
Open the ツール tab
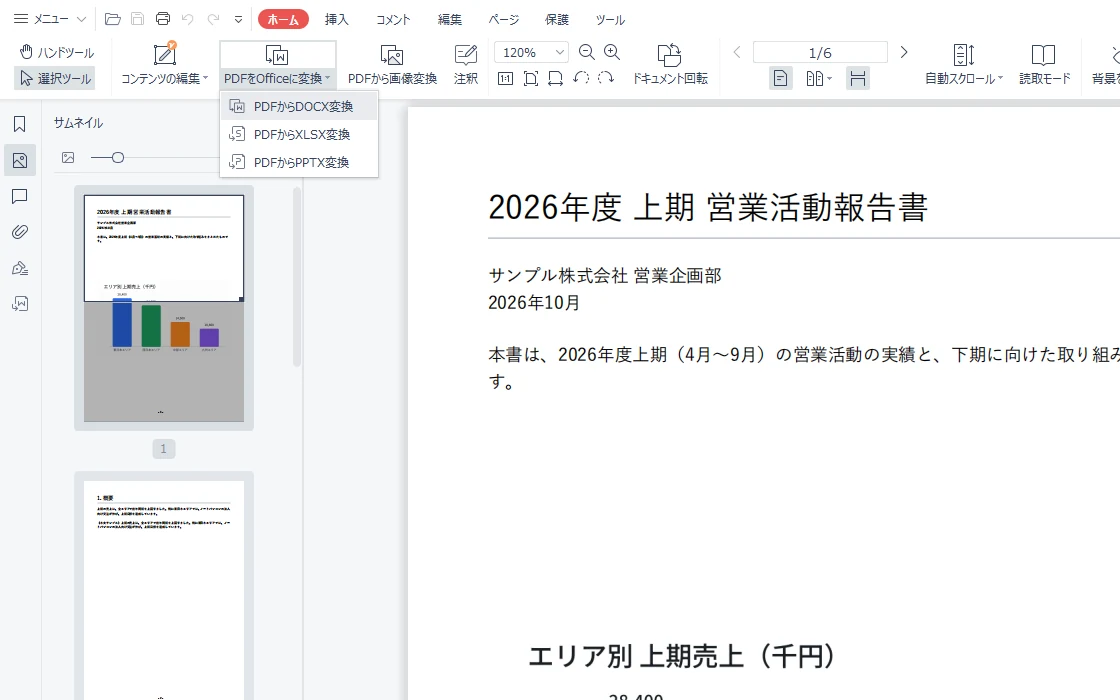point(610,19)
